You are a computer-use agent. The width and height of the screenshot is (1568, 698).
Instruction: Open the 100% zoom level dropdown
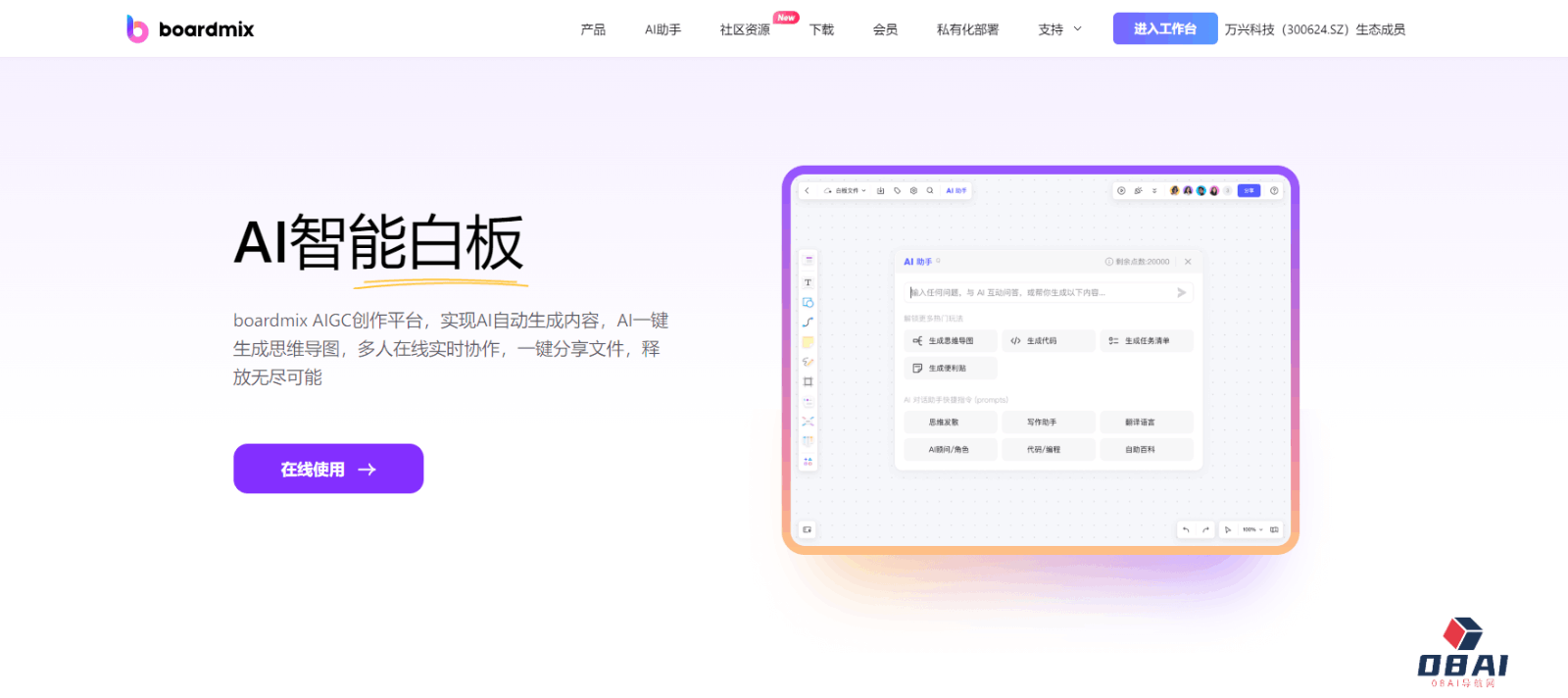[1252, 529]
